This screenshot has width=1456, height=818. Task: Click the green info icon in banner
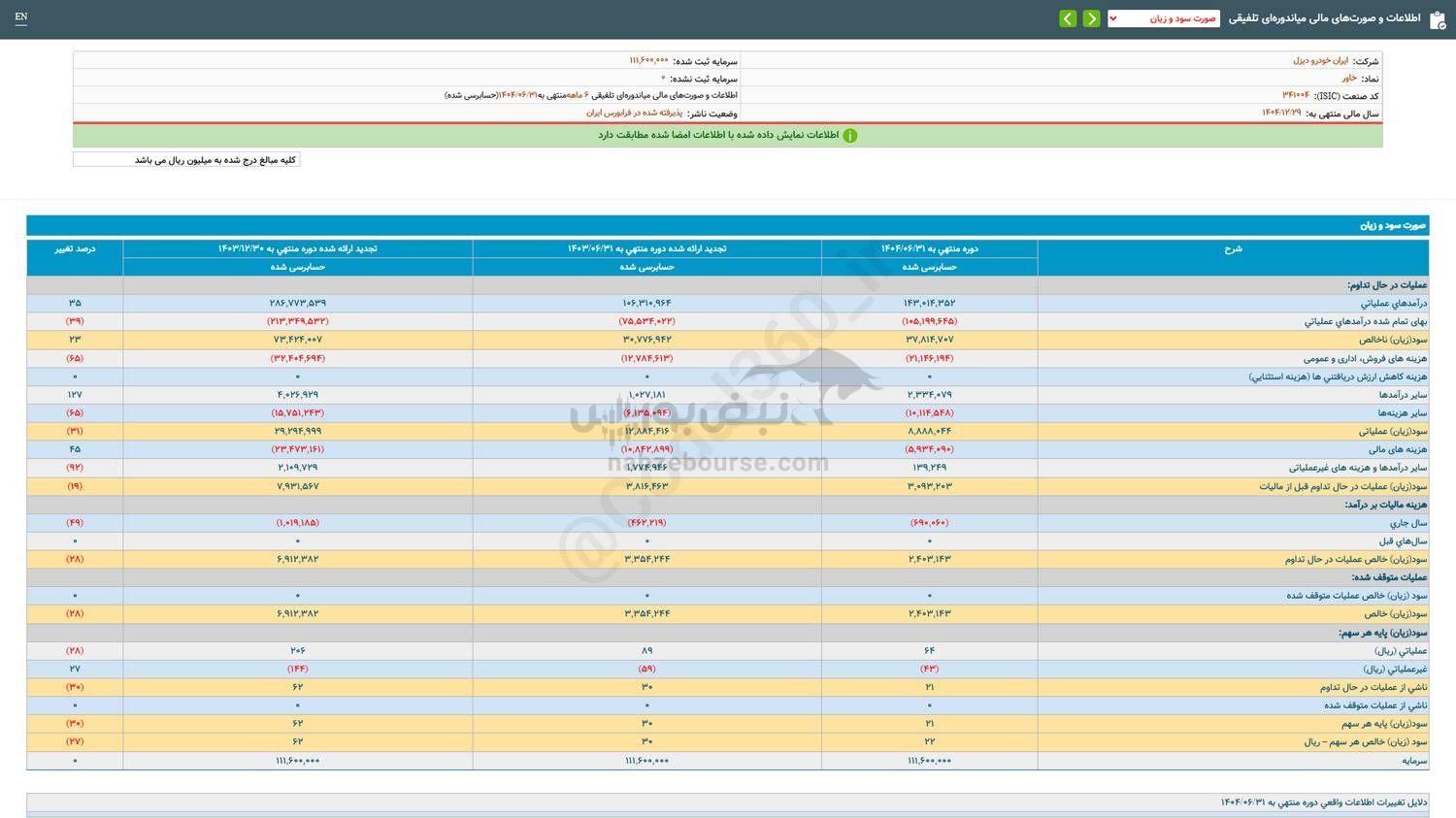849,136
